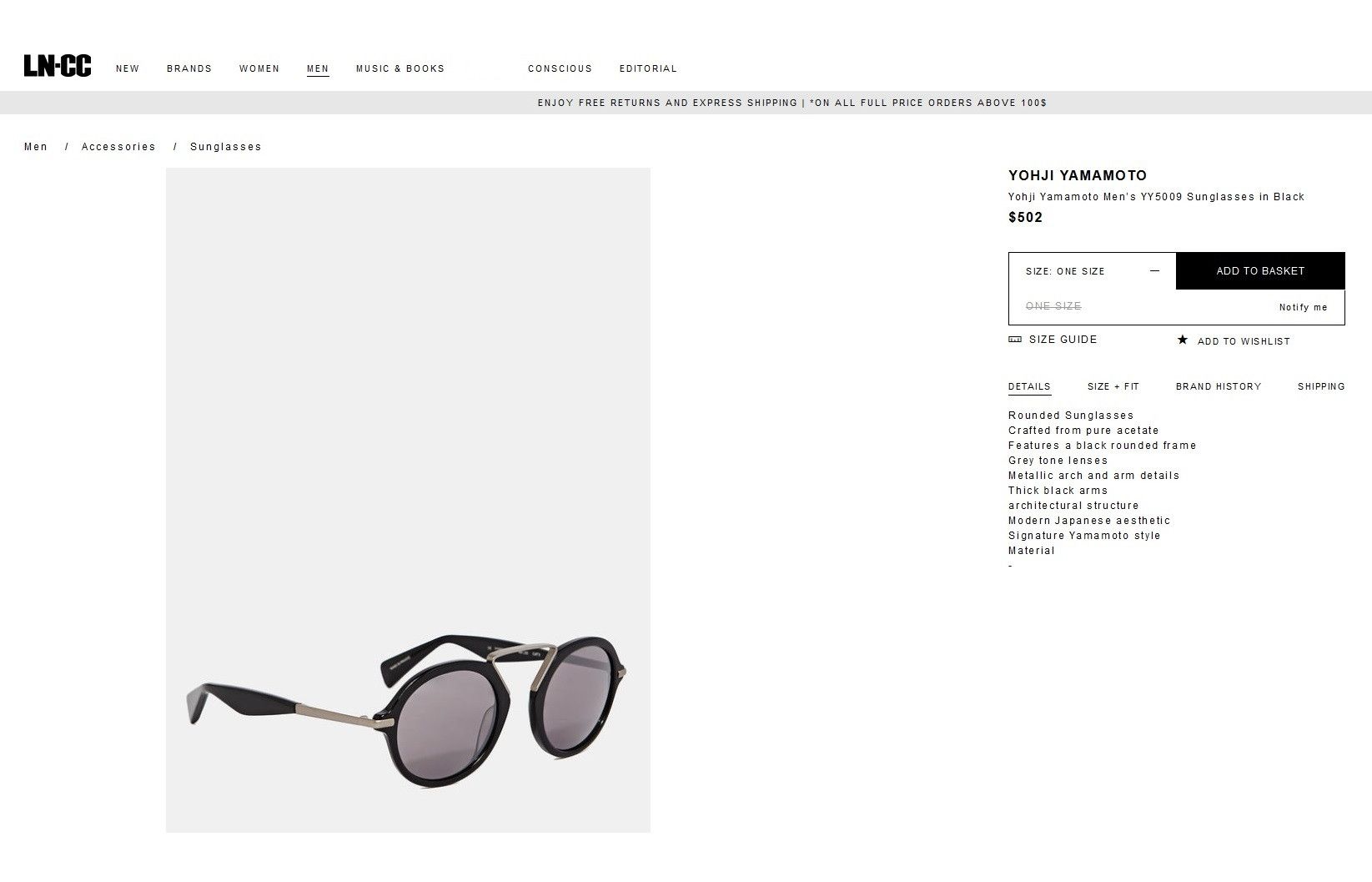
Task: Open the NEW menu
Action: (128, 68)
